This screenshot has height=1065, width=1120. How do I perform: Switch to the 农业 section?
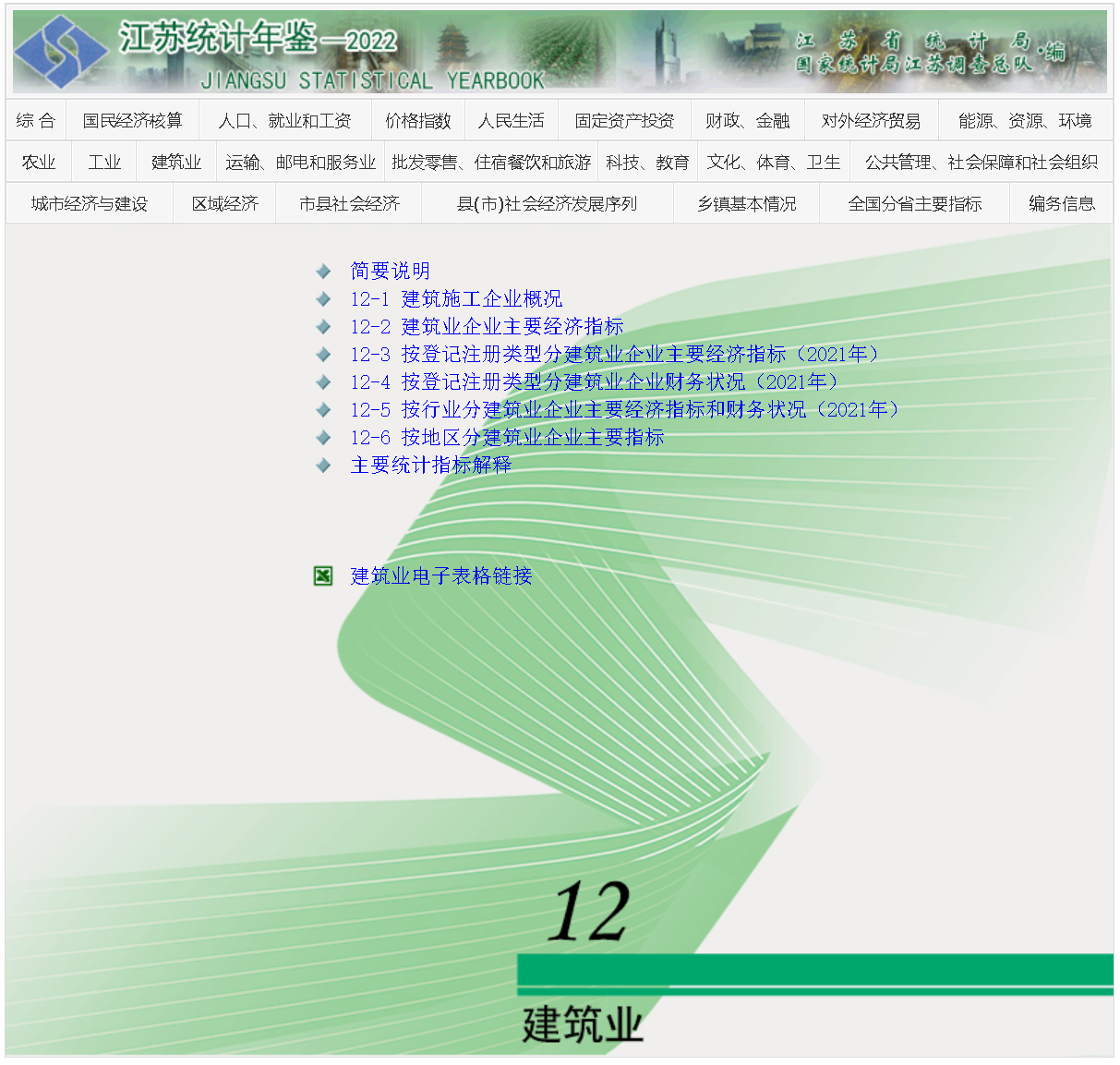[x=39, y=163]
